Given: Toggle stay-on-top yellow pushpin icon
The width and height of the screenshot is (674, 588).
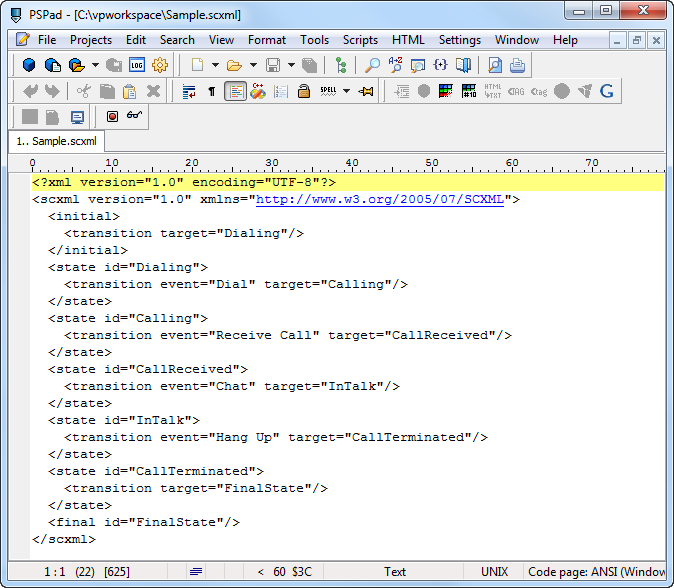Looking at the screenshot, I should click(x=366, y=91).
